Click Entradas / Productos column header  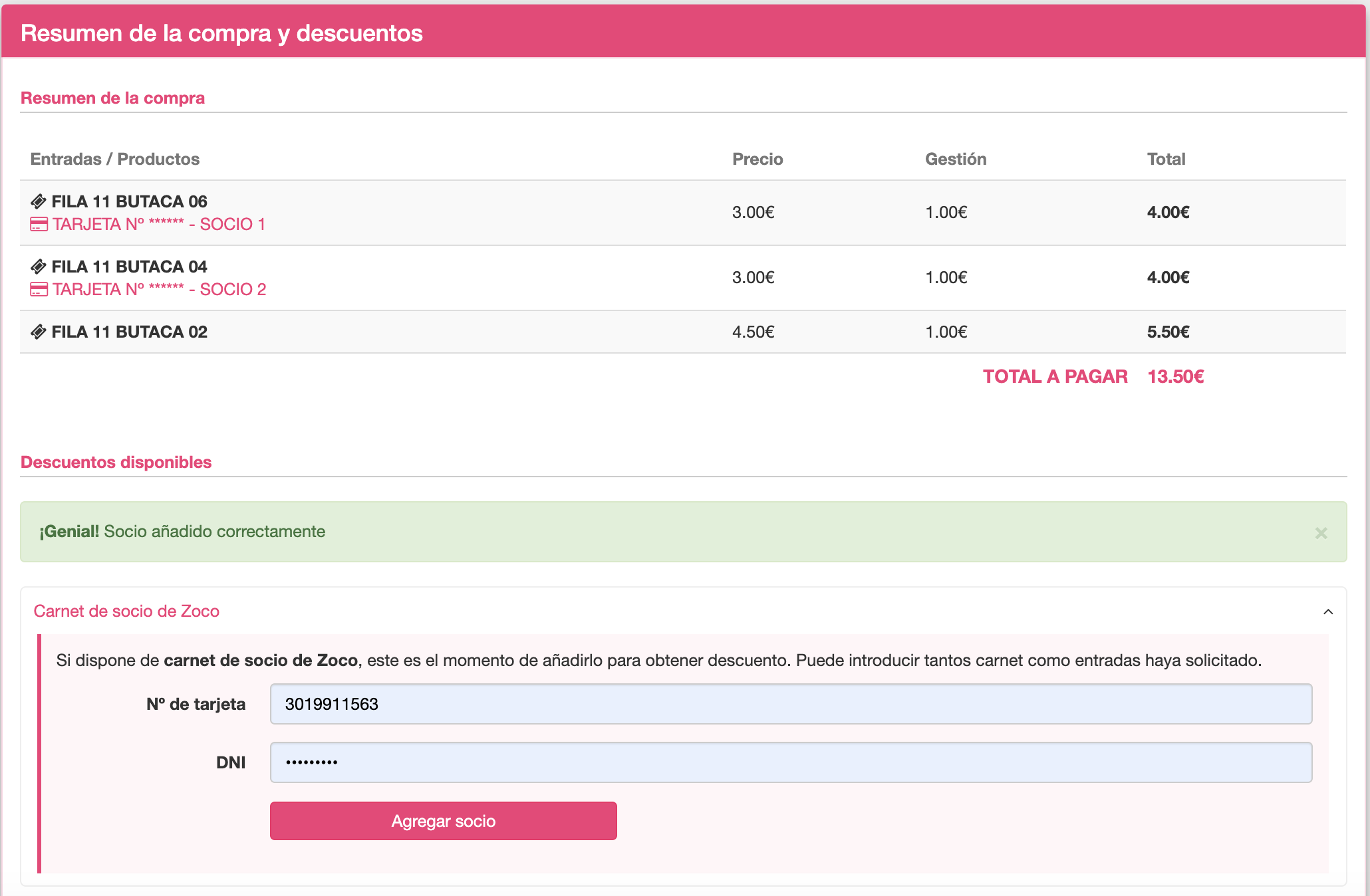(x=115, y=160)
